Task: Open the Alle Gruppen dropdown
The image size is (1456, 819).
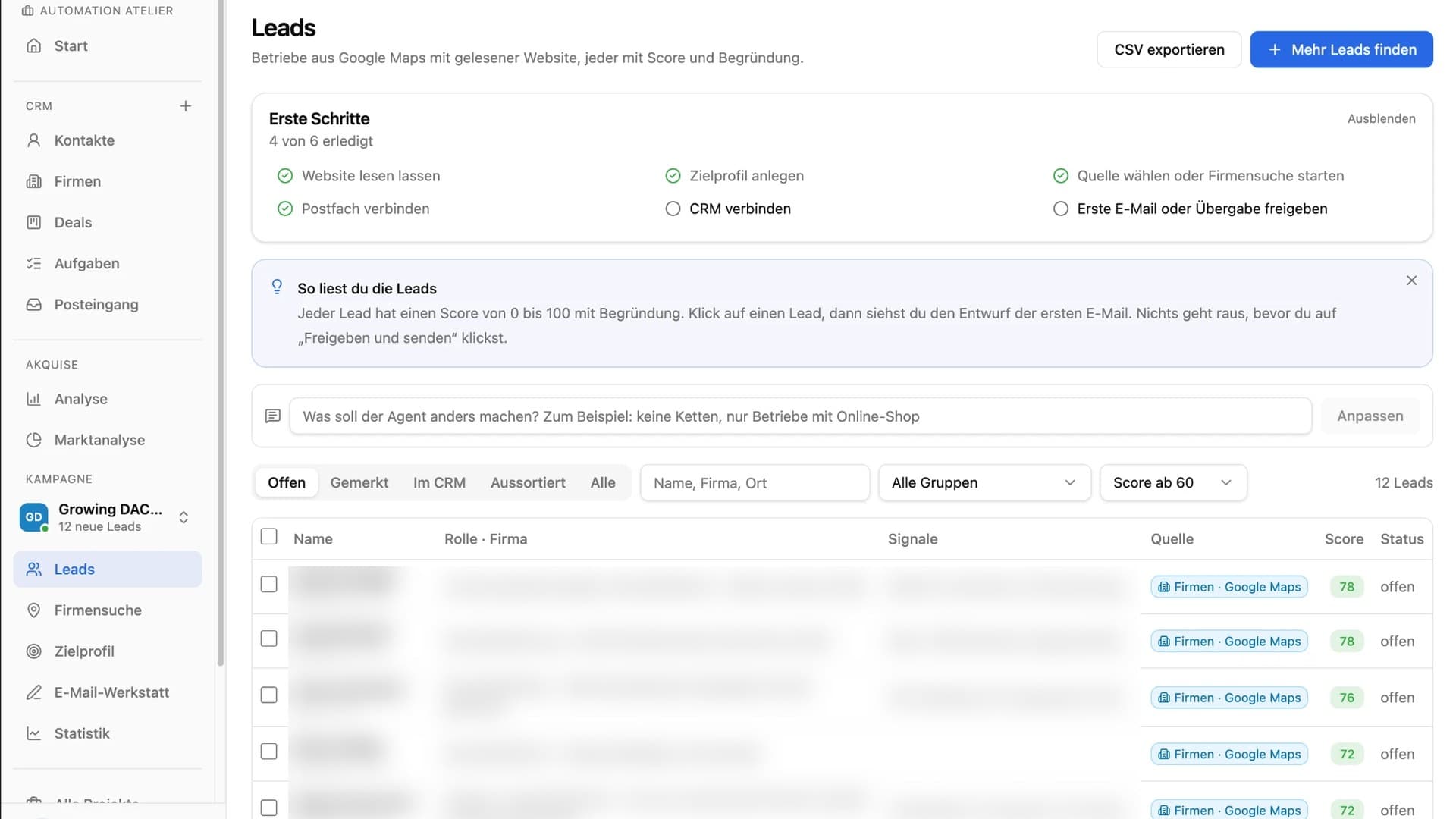Action: point(984,482)
